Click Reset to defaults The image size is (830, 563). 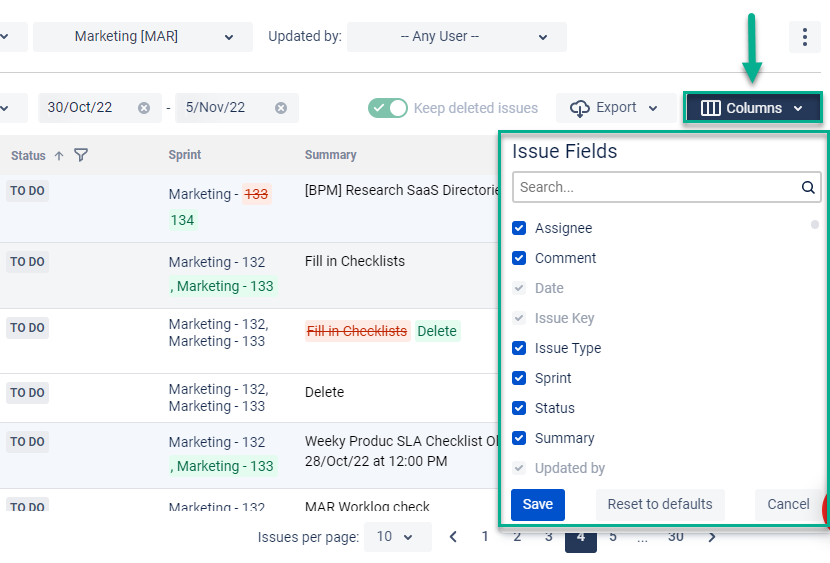tap(660, 505)
